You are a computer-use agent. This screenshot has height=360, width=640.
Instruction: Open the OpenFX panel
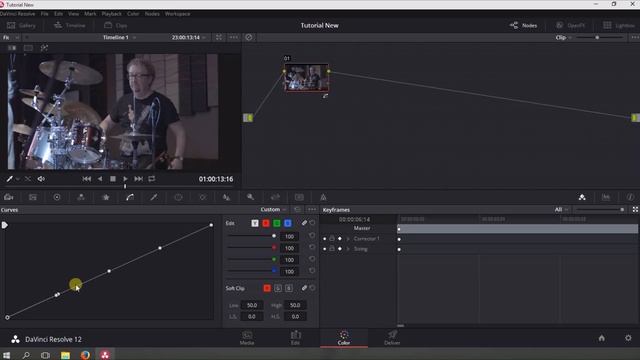[571, 25]
